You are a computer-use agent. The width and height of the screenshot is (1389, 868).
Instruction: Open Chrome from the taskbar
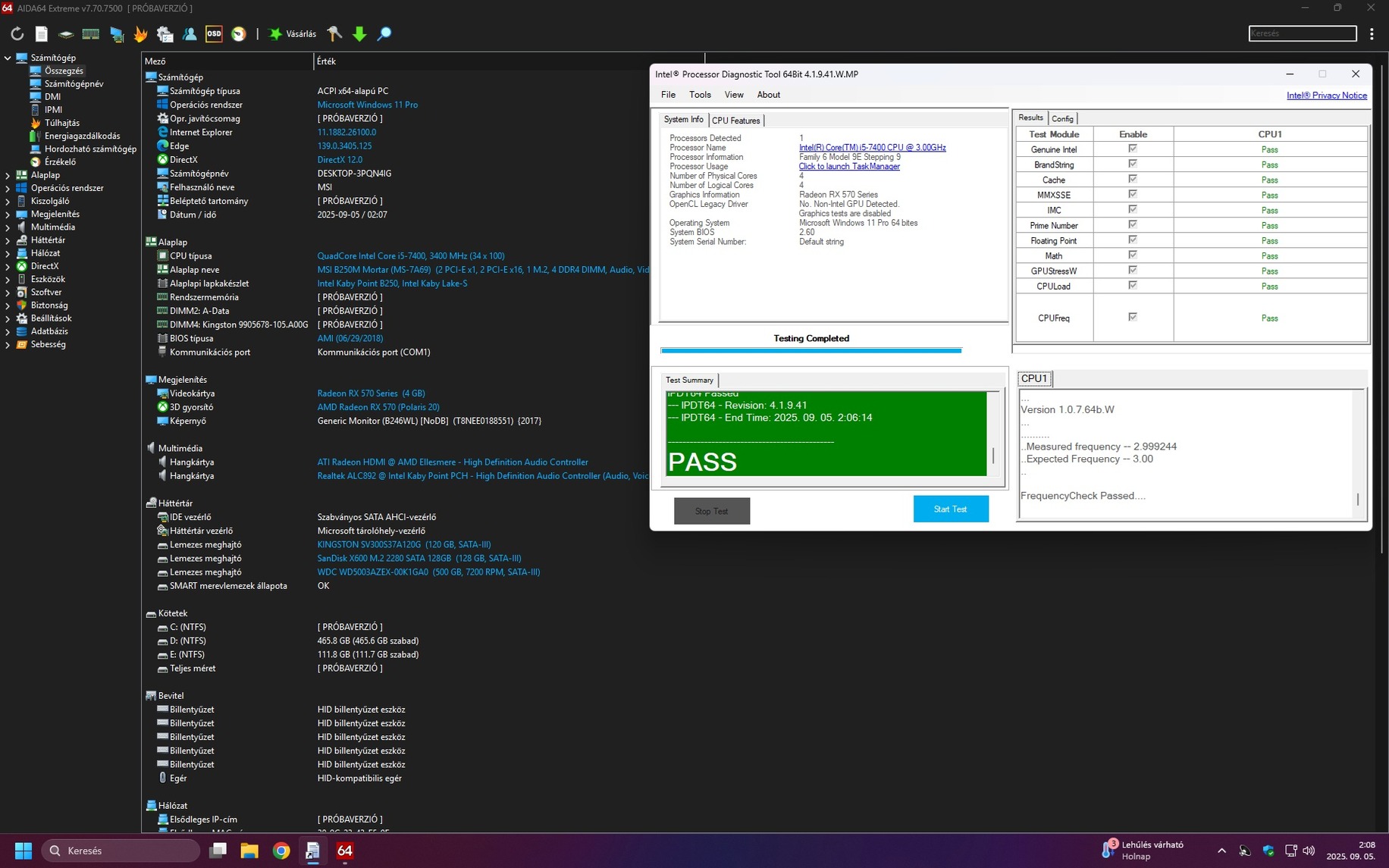281,851
